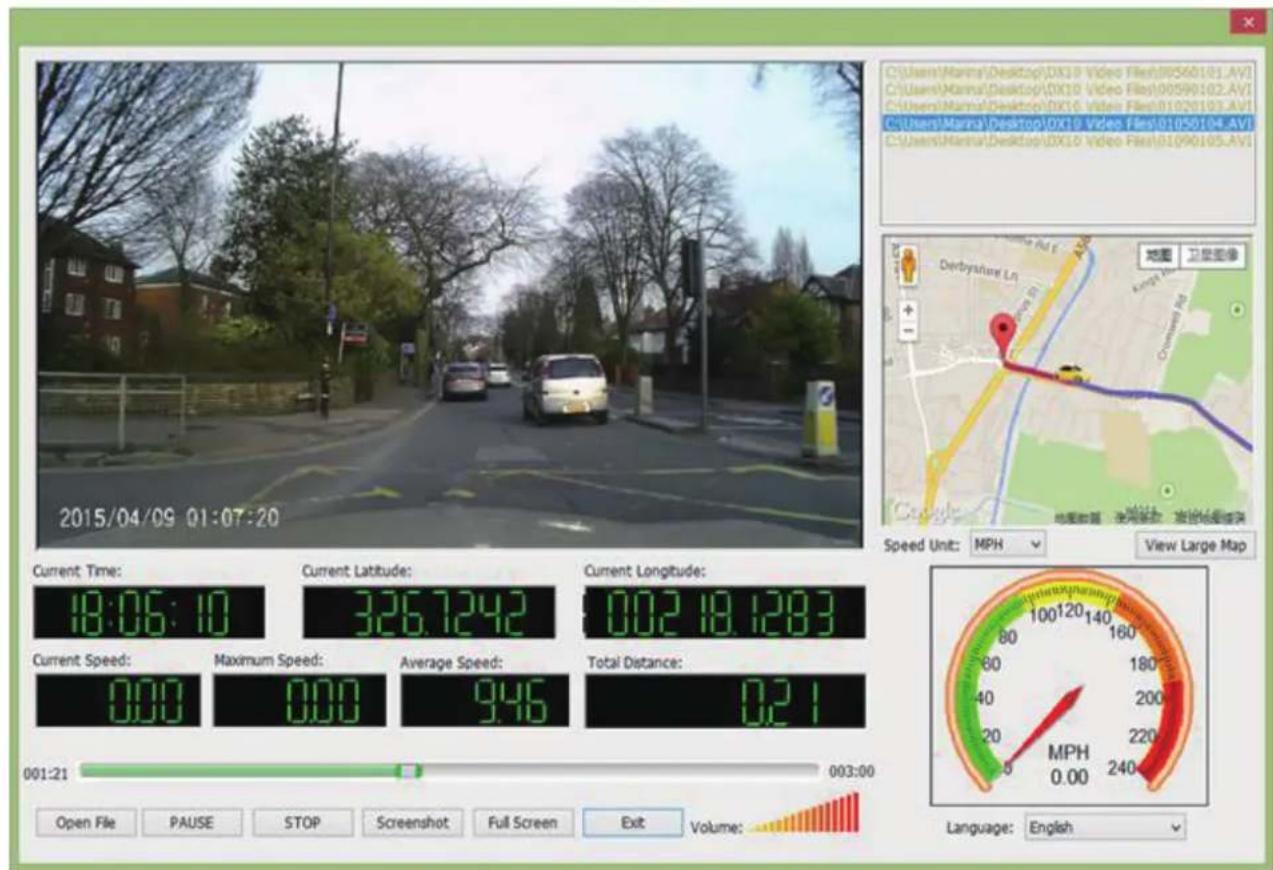
Task: Select file 01020103.AVI in the list
Action: point(1066,106)
